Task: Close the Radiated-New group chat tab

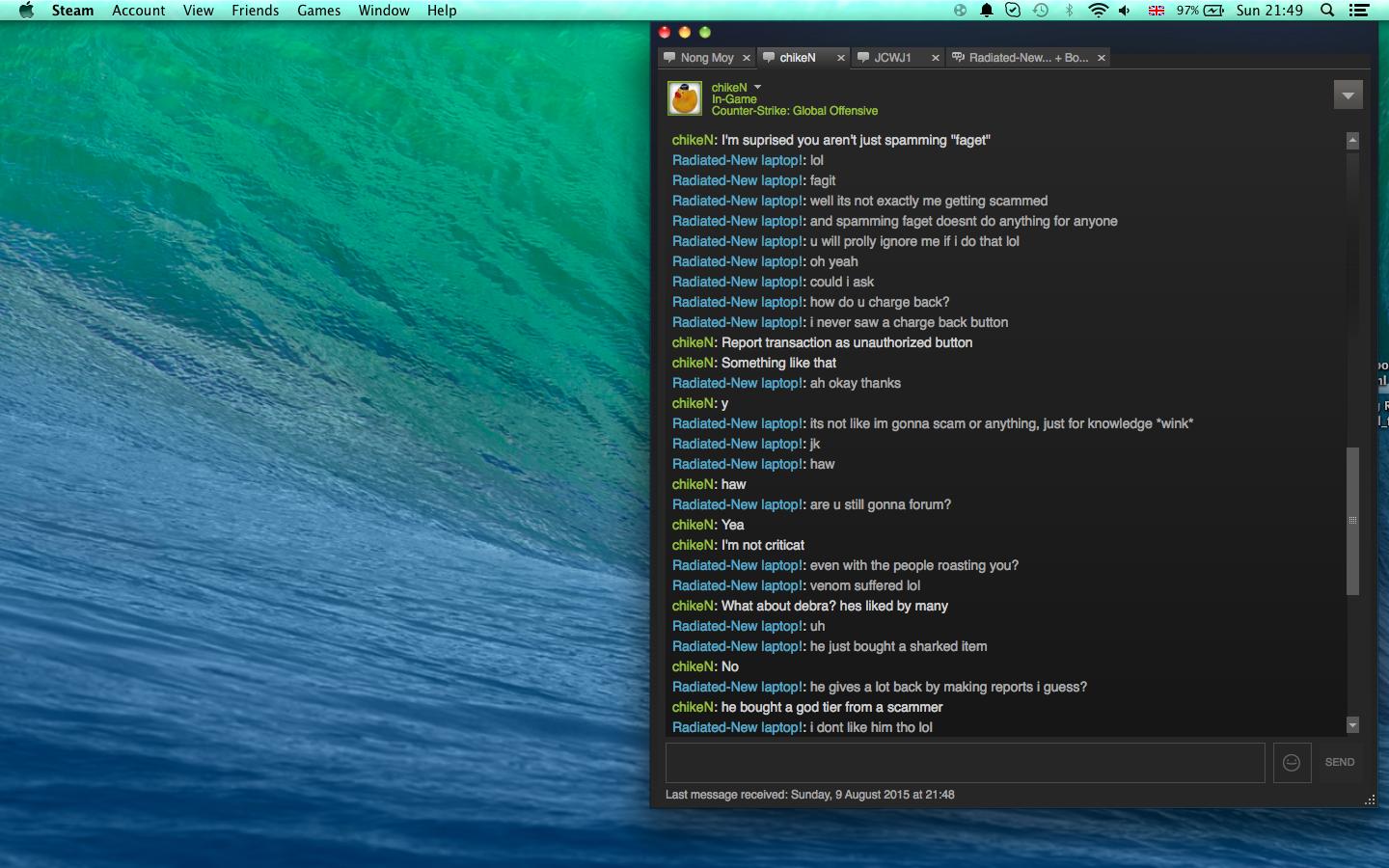Action: [x=1102, y=58]
